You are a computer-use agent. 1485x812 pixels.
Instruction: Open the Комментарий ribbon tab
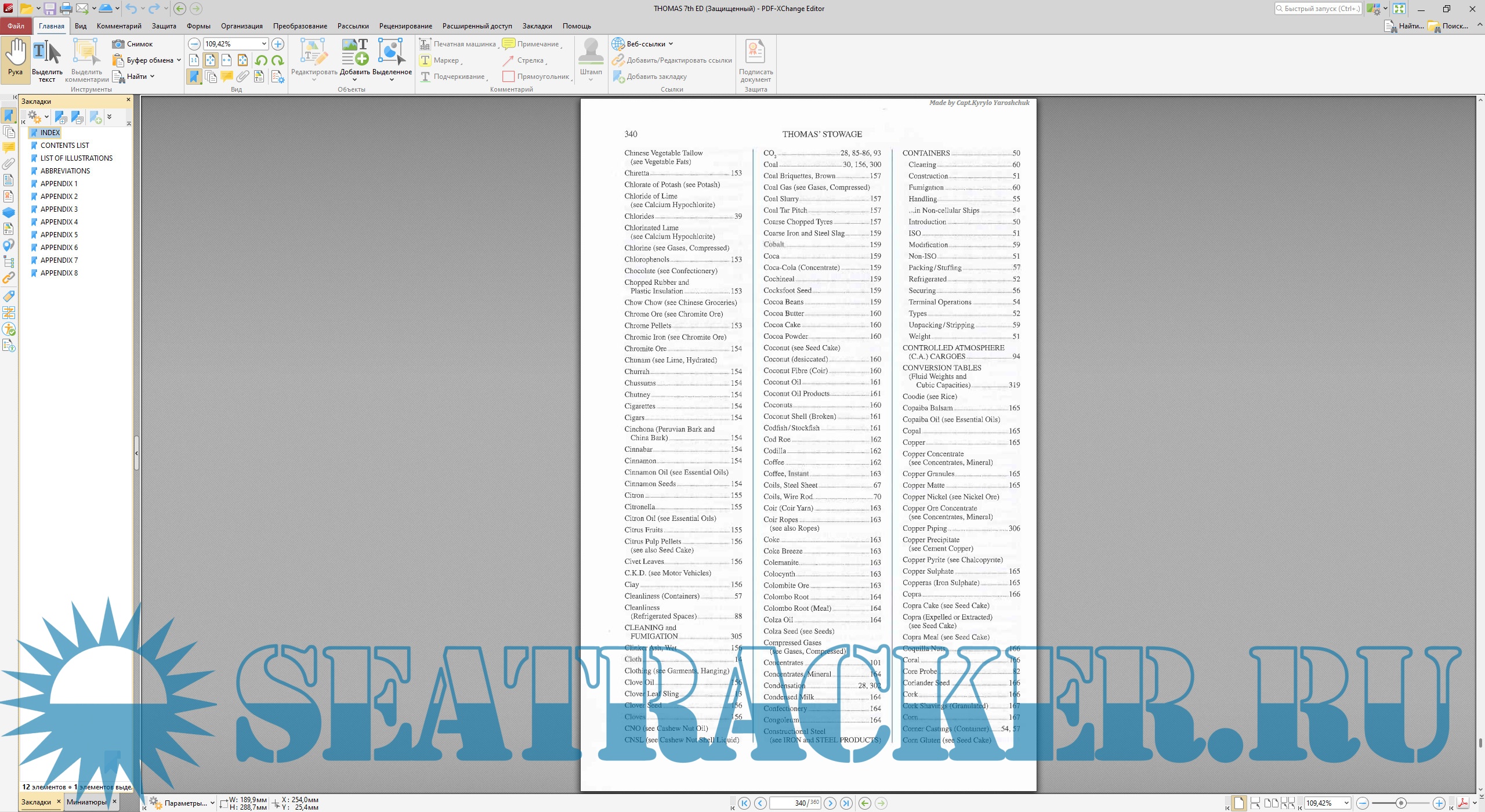tap(119, 26)
